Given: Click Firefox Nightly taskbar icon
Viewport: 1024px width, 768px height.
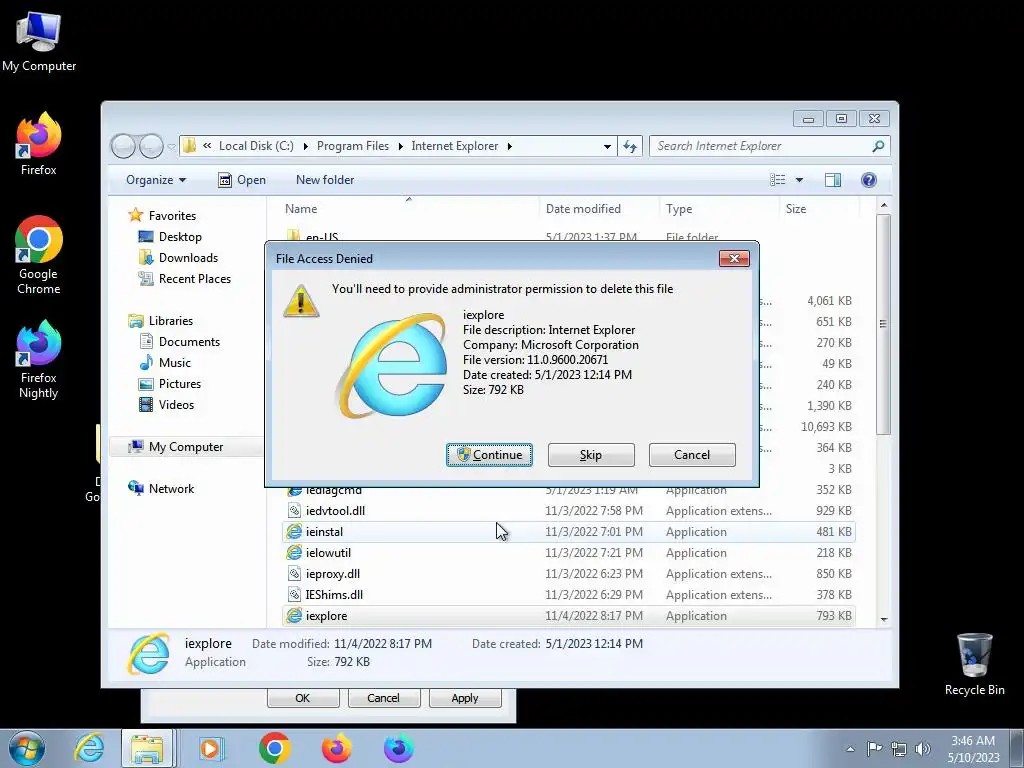Looking at the screenshot, I should pyautogui.click(x=398, y=748).
